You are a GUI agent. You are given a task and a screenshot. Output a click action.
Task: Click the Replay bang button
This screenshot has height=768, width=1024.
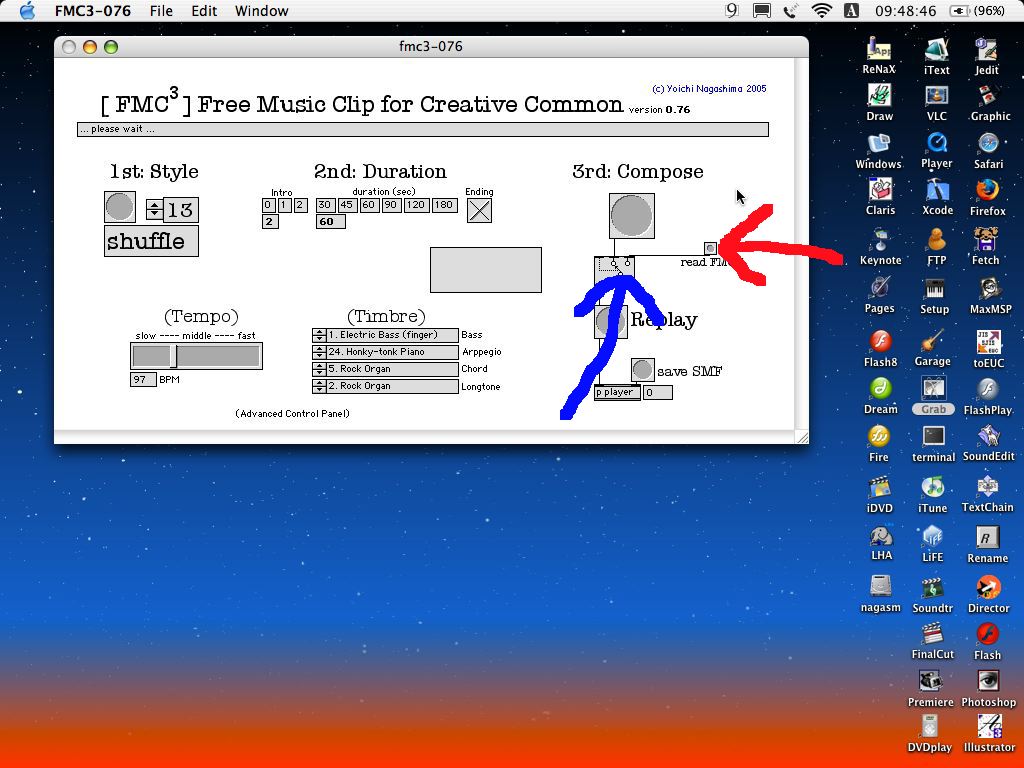click(611, 322)
